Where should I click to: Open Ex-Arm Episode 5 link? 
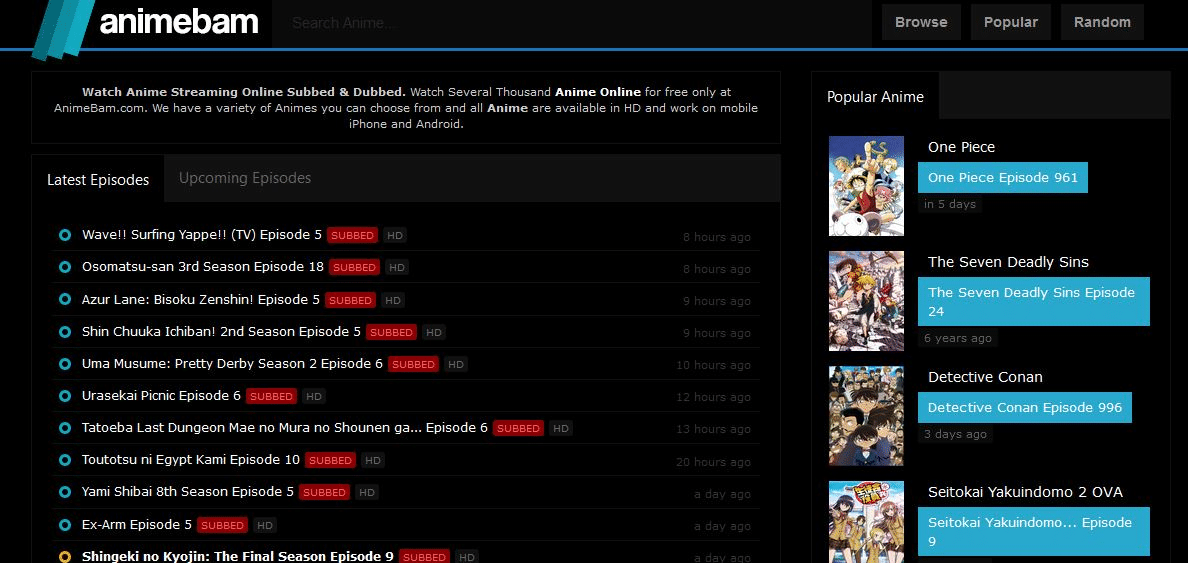[x=137, y=524]
